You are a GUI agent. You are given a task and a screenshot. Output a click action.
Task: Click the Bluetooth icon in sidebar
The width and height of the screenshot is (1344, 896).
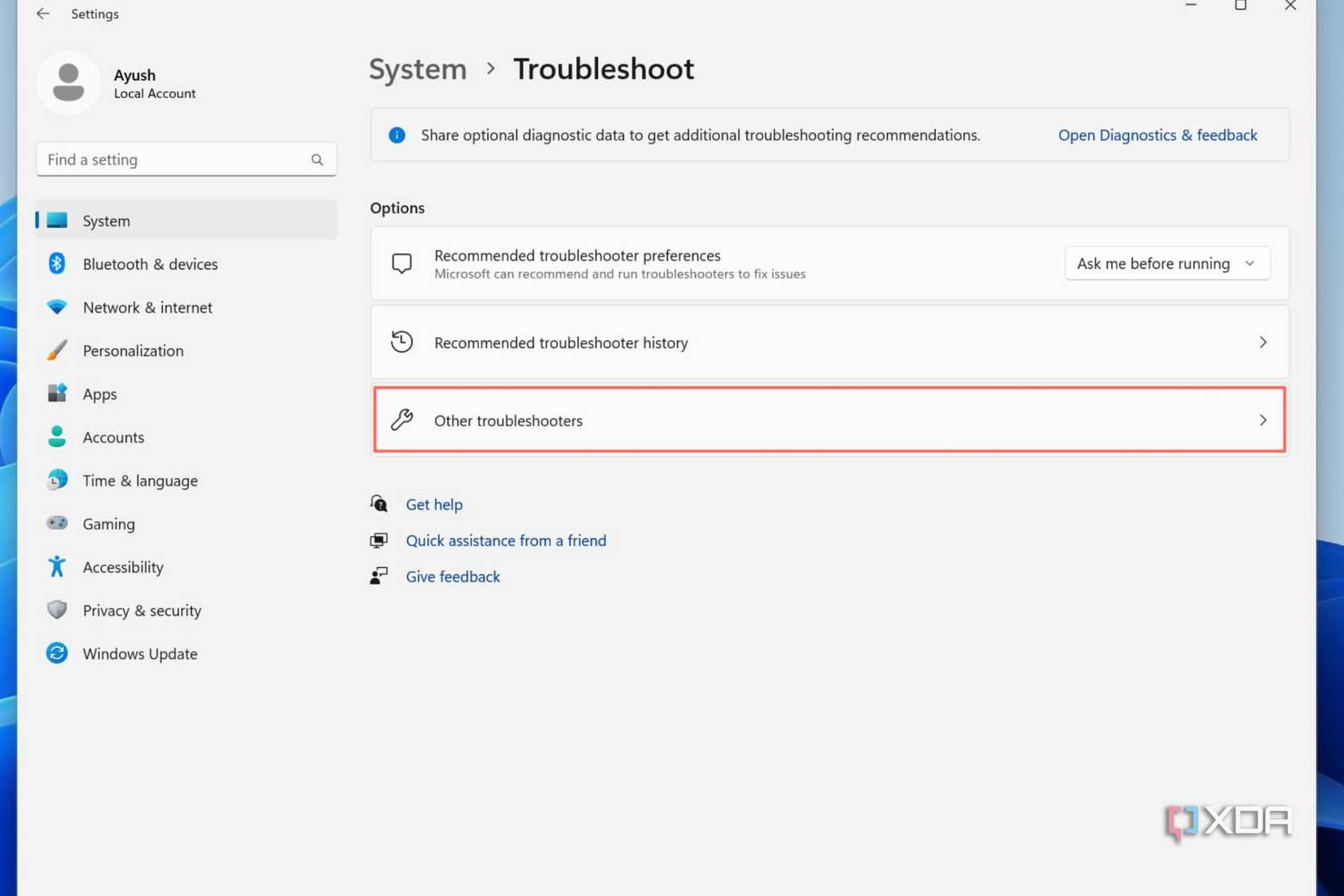[x=57, y=263]
